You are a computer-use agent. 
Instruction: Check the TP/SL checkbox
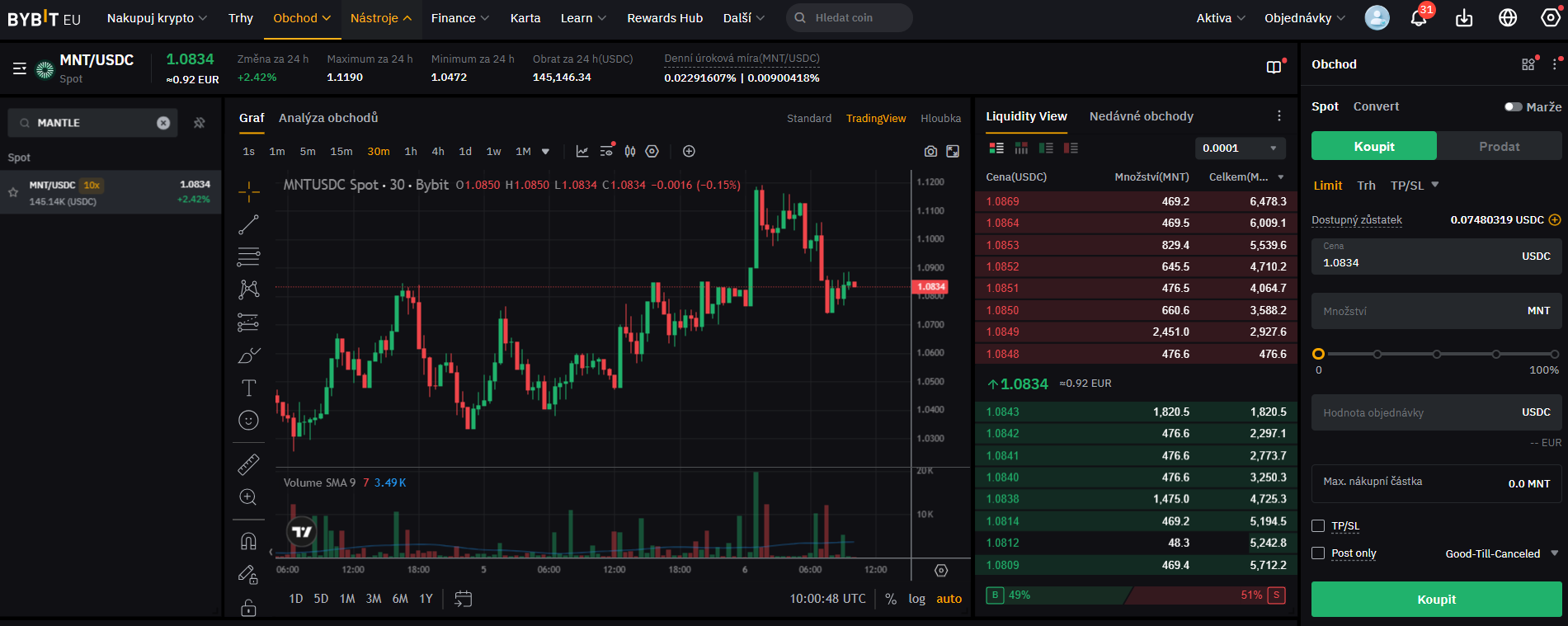[1318, 526]
